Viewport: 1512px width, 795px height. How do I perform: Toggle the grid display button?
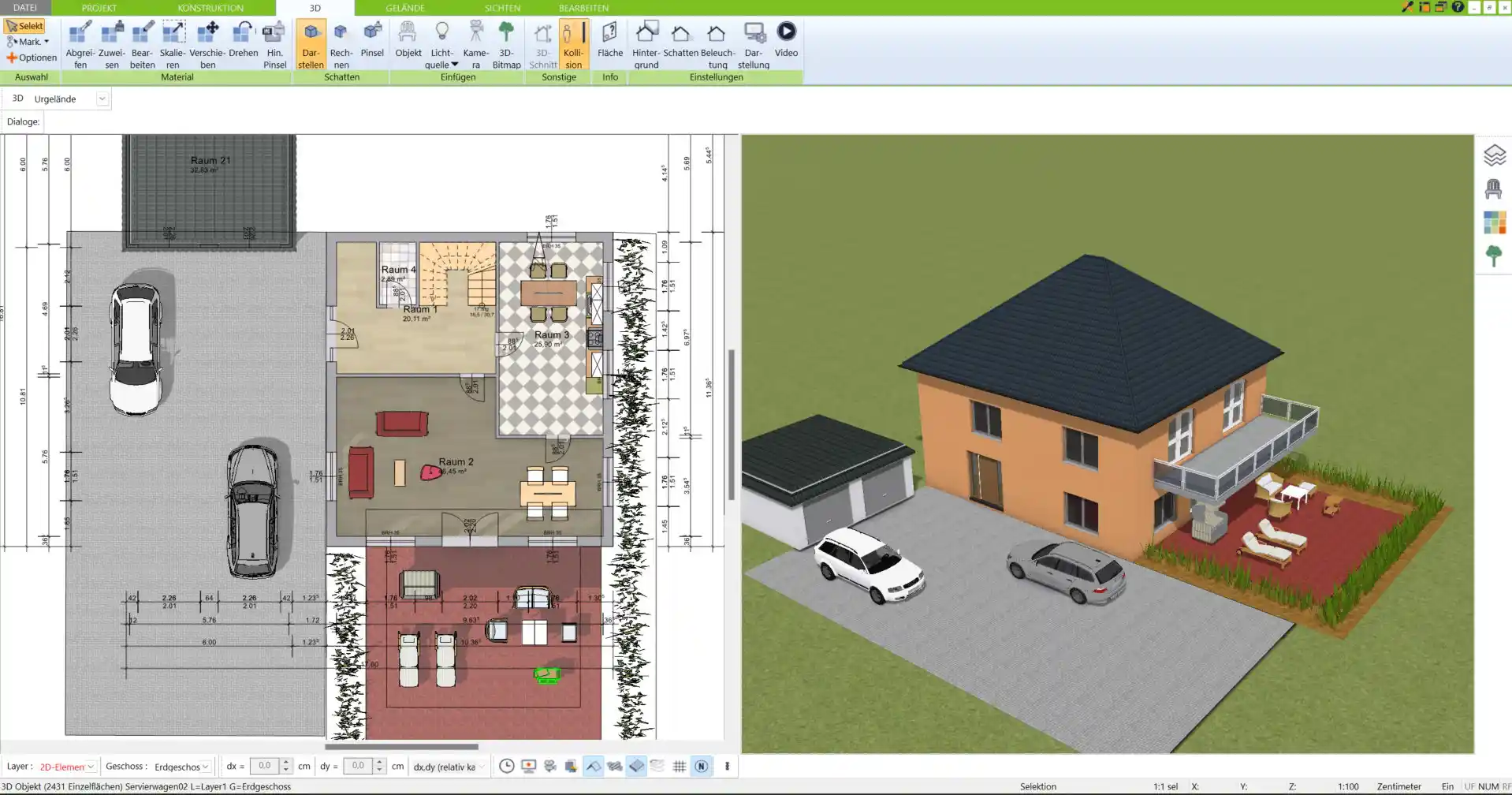pyautogui.click(x=679, y=766)
